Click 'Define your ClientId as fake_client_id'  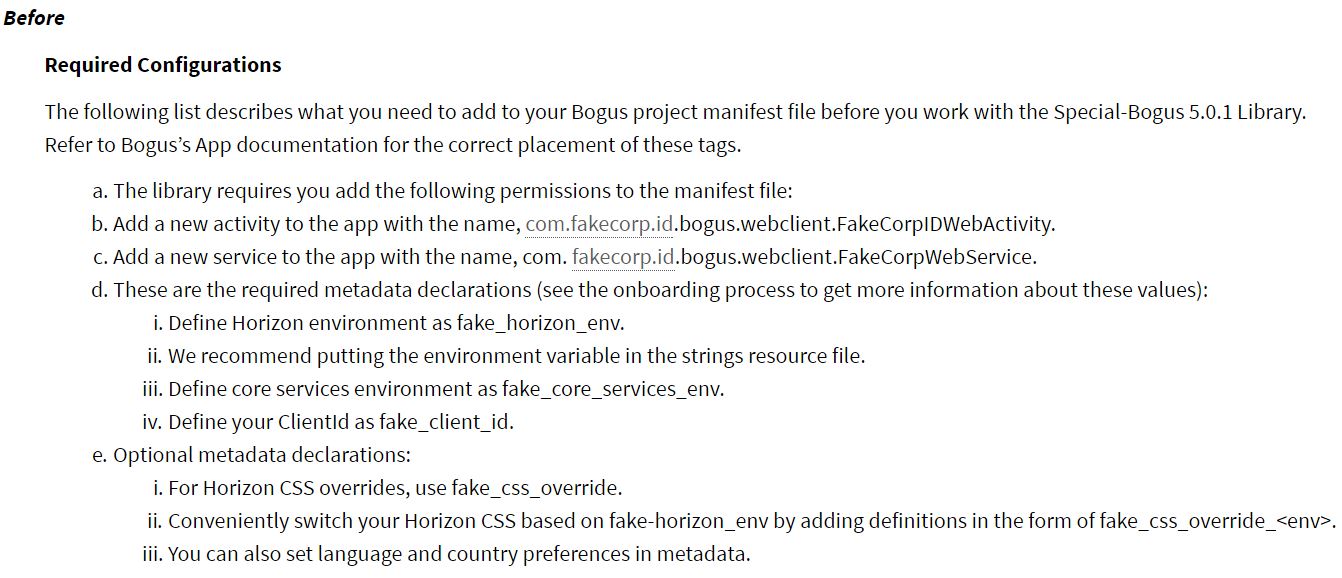[x=329, y=422]
